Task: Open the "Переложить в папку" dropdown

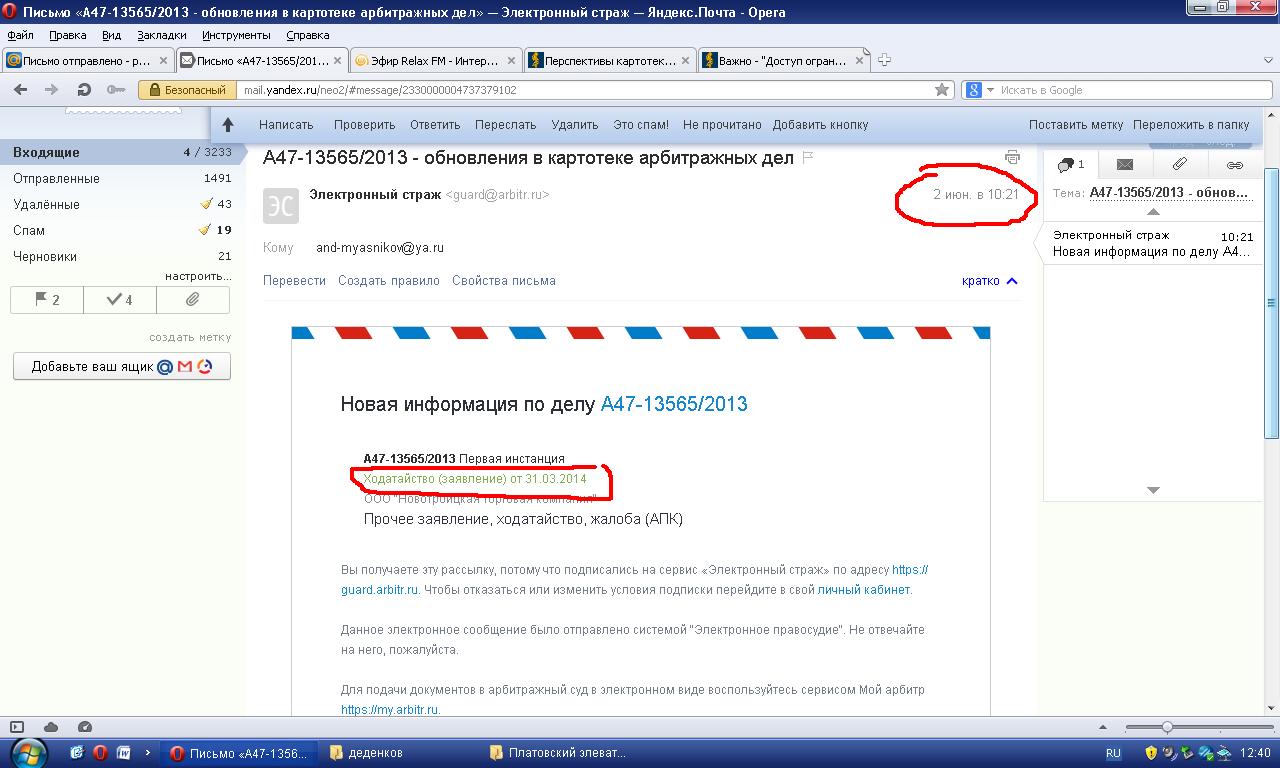Action: point(1191,125)
